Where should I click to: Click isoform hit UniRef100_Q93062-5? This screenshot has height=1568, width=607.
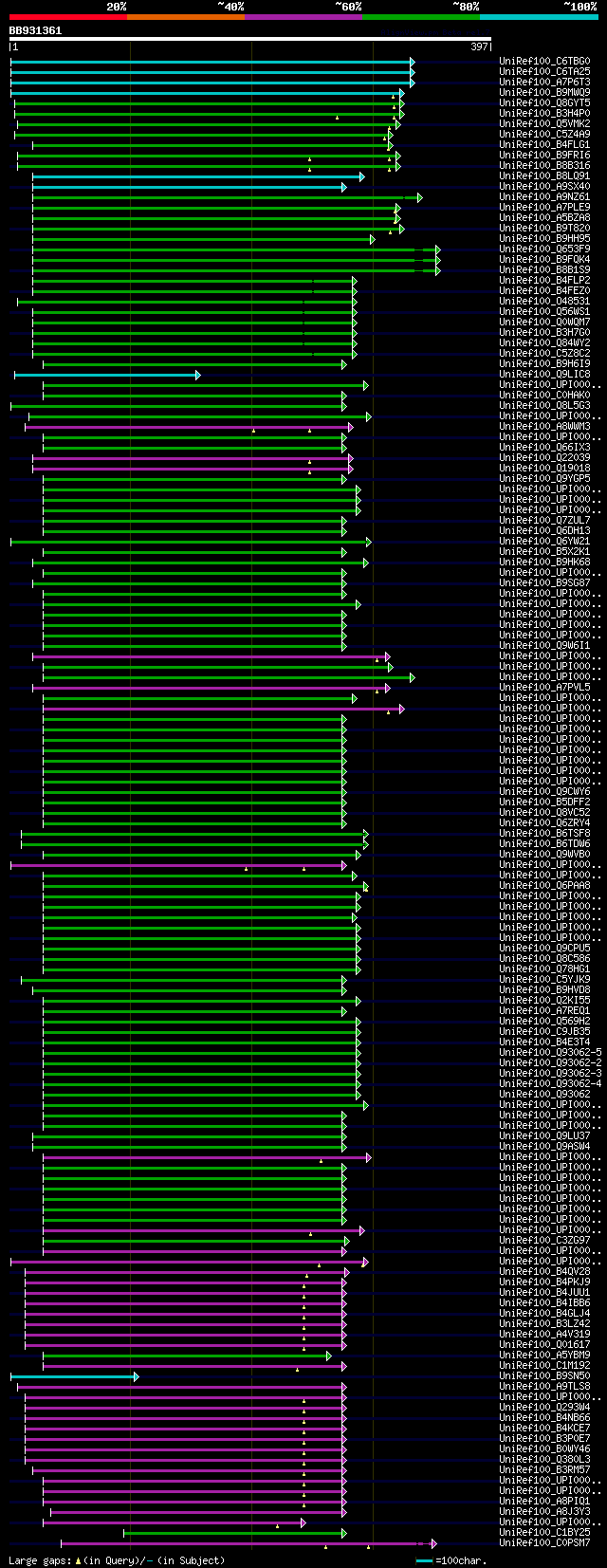(550, 1053)
